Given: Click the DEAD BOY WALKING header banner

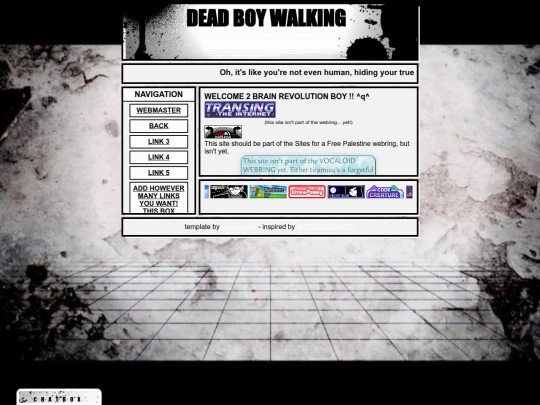Looking at the screenshot, I should pyautogui.click(x=270, y=32).
